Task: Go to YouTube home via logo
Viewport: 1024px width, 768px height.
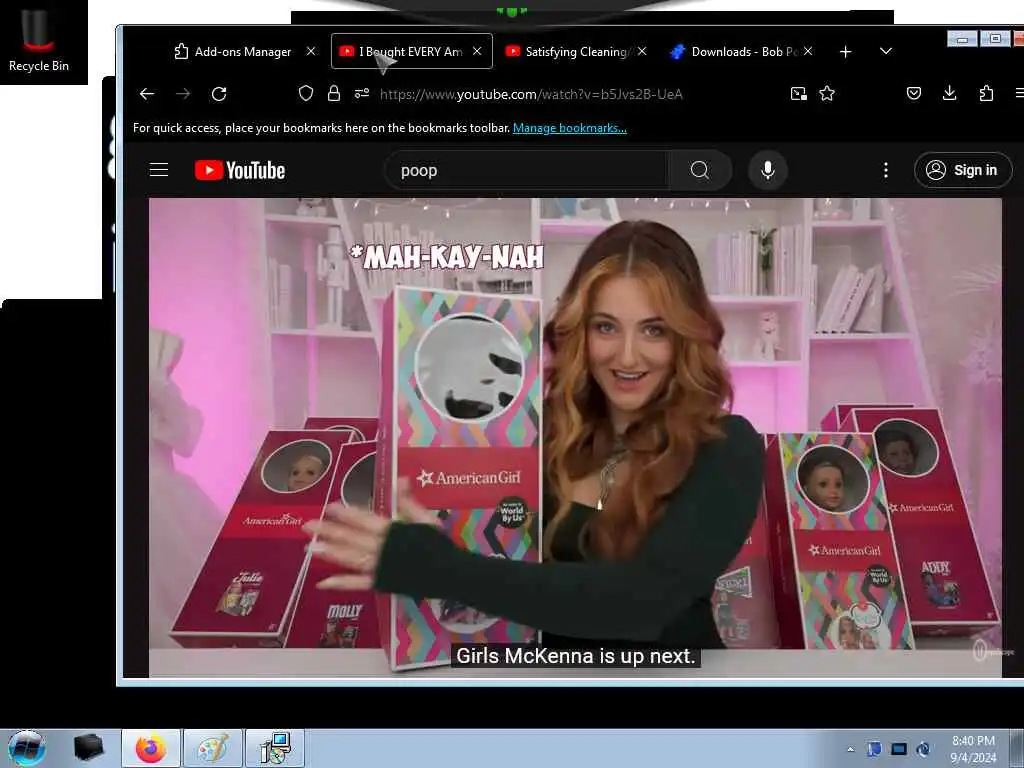Action: (240, 170)
